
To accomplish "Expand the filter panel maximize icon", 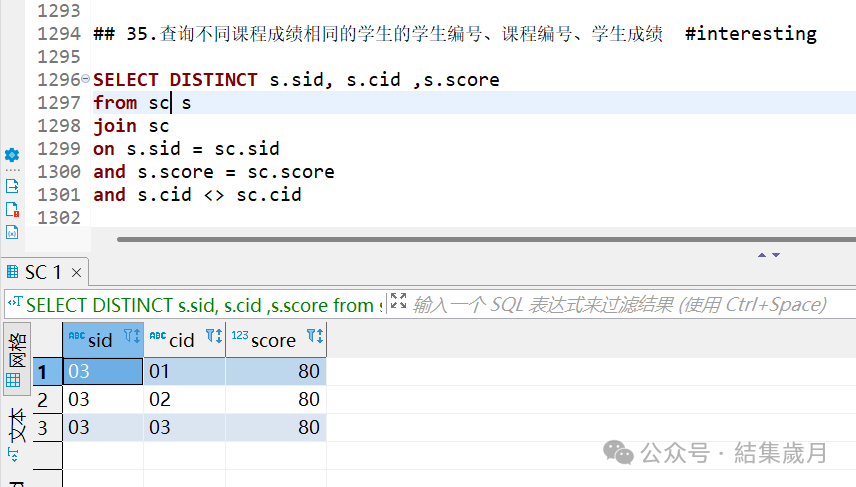I will (399, 301).
